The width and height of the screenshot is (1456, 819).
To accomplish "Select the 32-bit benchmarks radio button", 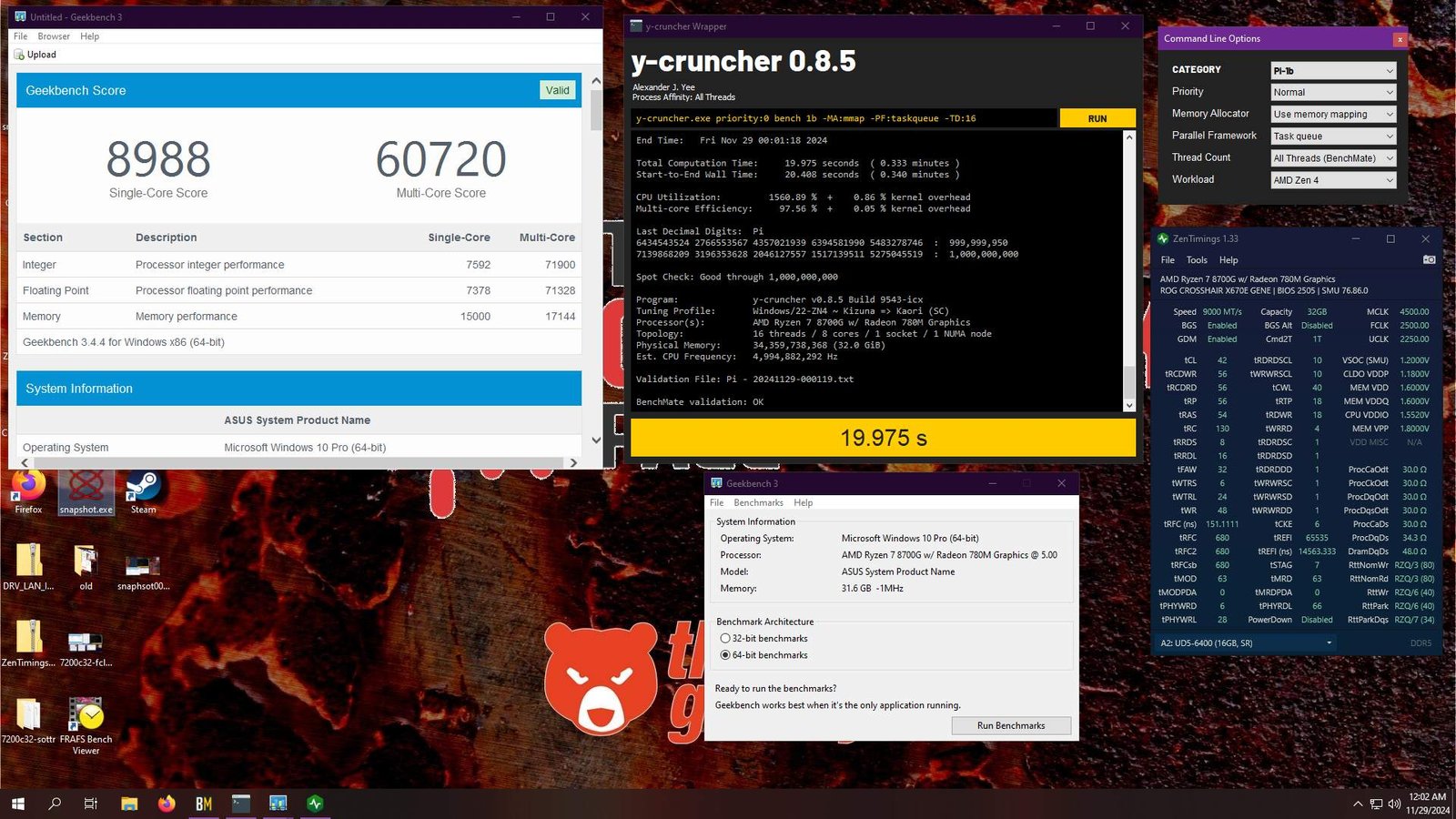I will point(725,639).
